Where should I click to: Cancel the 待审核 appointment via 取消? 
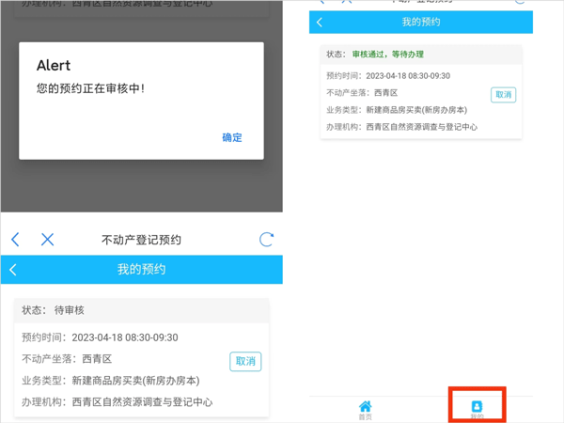pyautogui.click(x=245, y=361)
